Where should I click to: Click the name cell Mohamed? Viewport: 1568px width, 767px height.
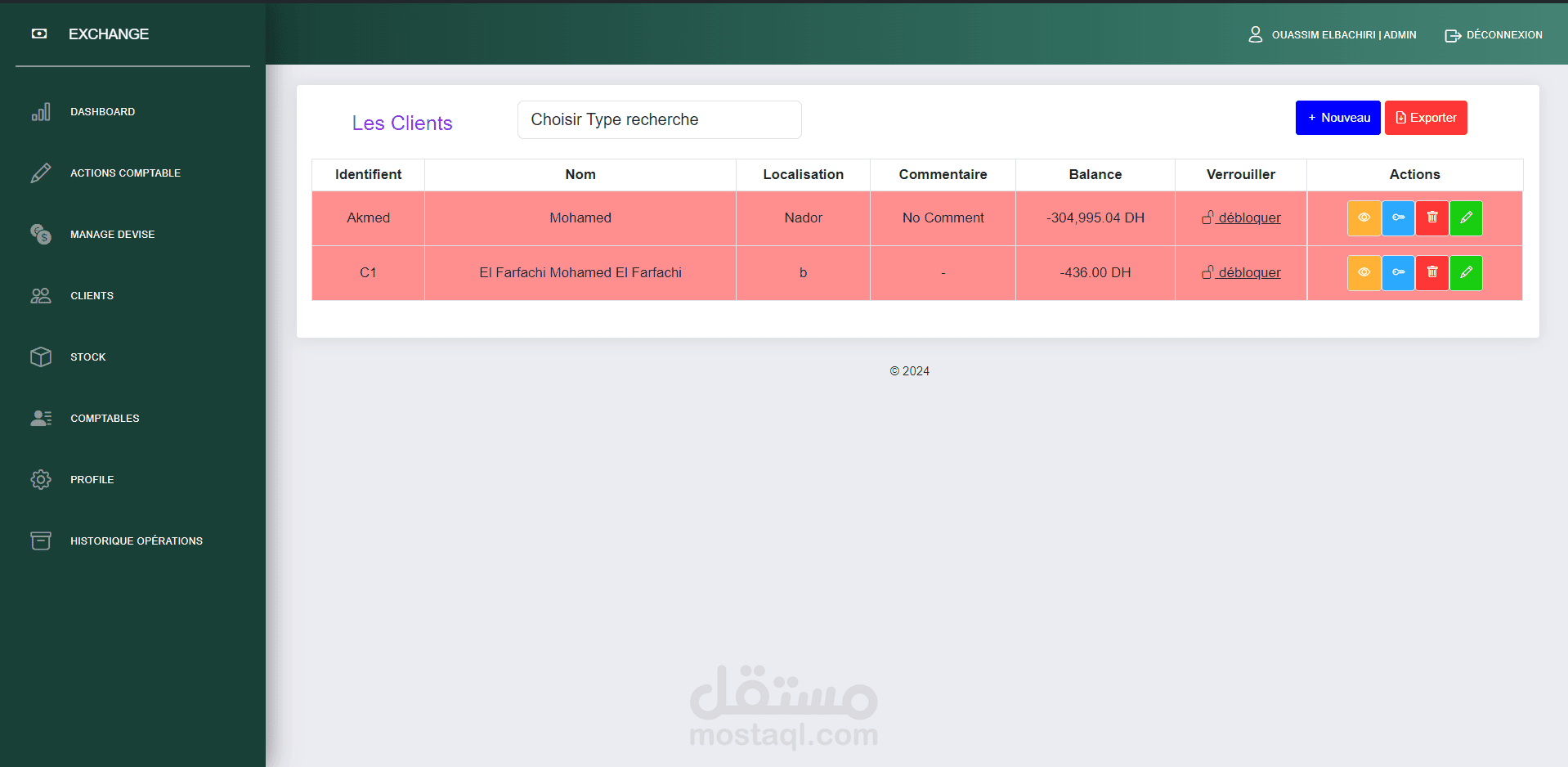pos(580,218)
